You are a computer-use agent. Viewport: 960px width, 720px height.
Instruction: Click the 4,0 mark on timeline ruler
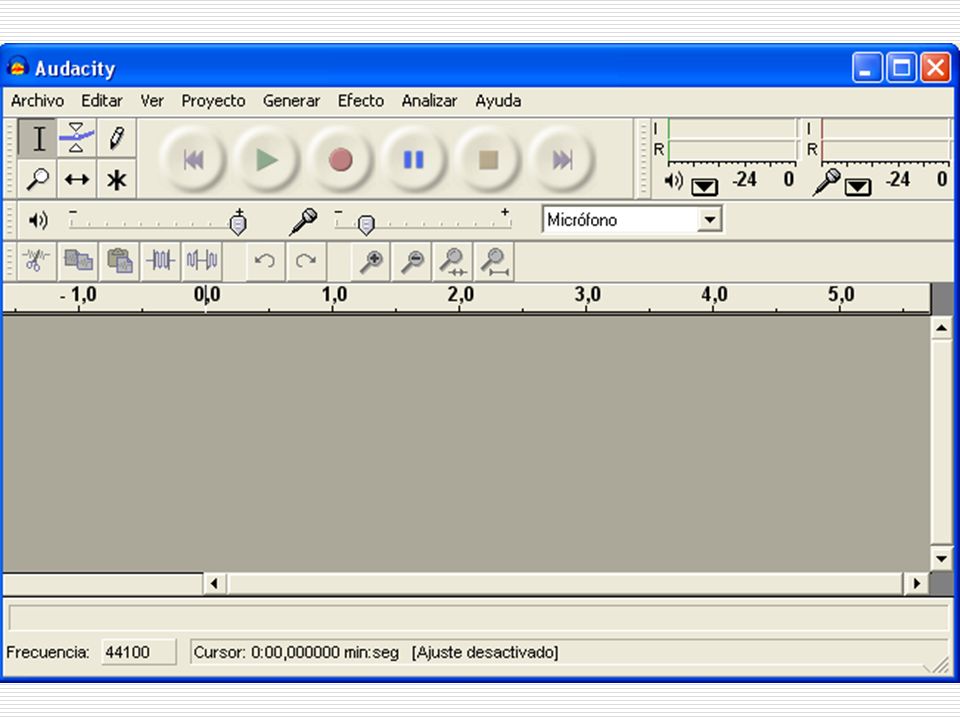pyautogui.click(x=714, y=294)
